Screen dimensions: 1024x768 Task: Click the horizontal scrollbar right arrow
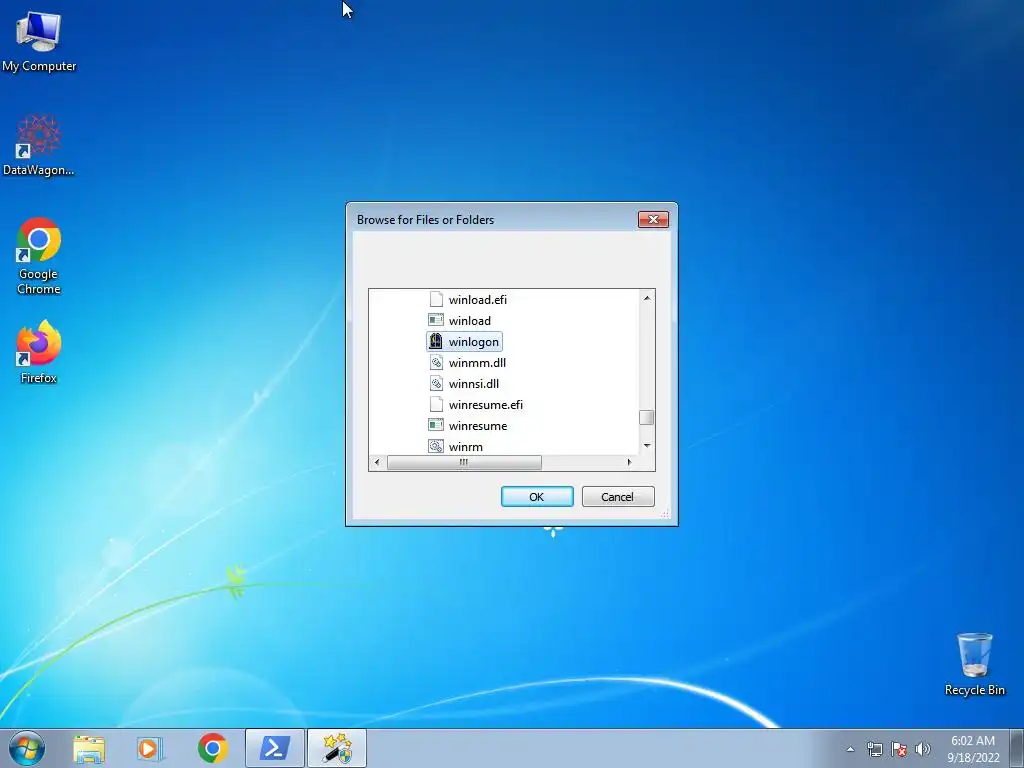point(630,462)
